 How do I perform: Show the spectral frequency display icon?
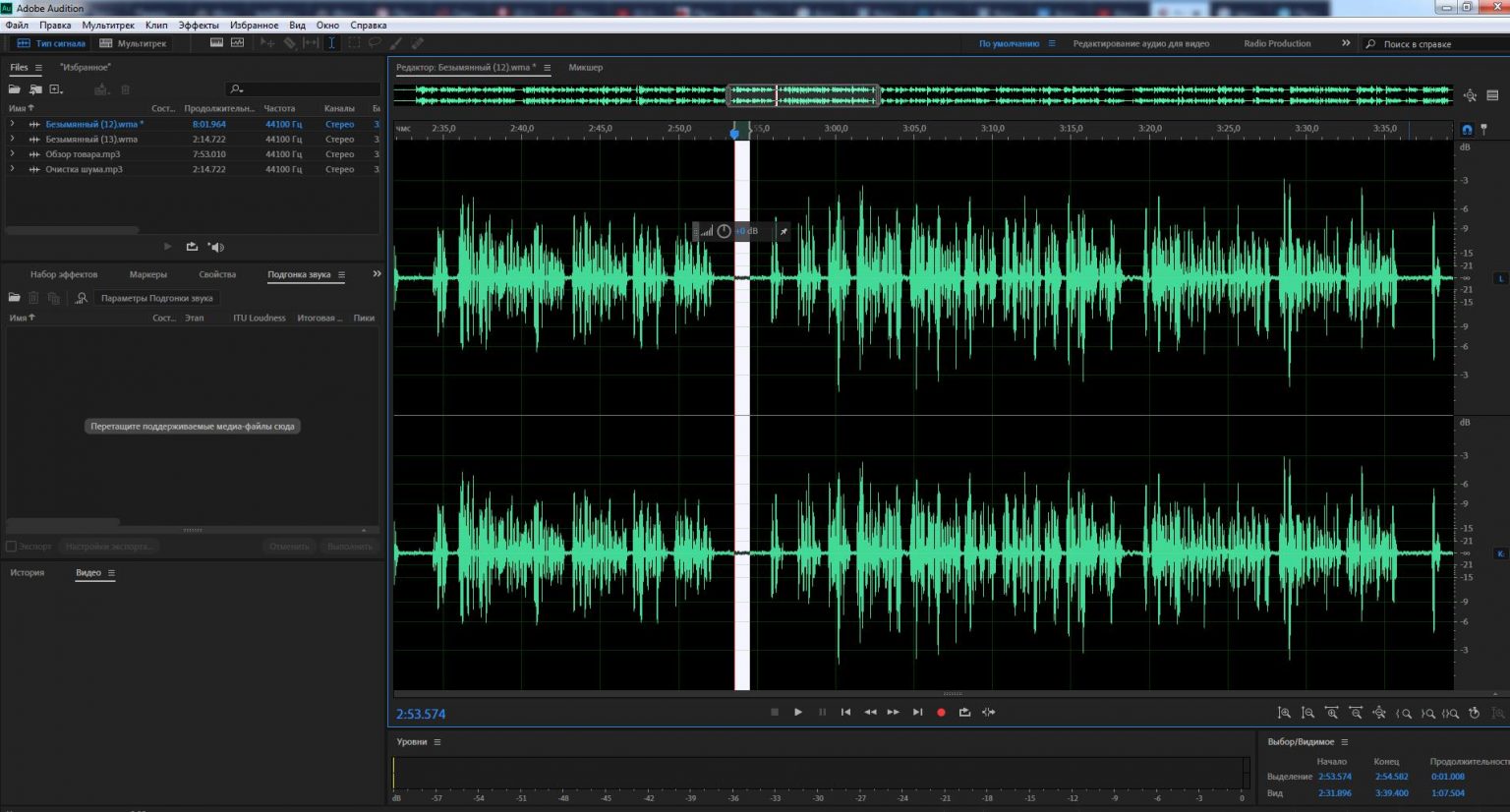pyautogui.click(x=216, y=43)
